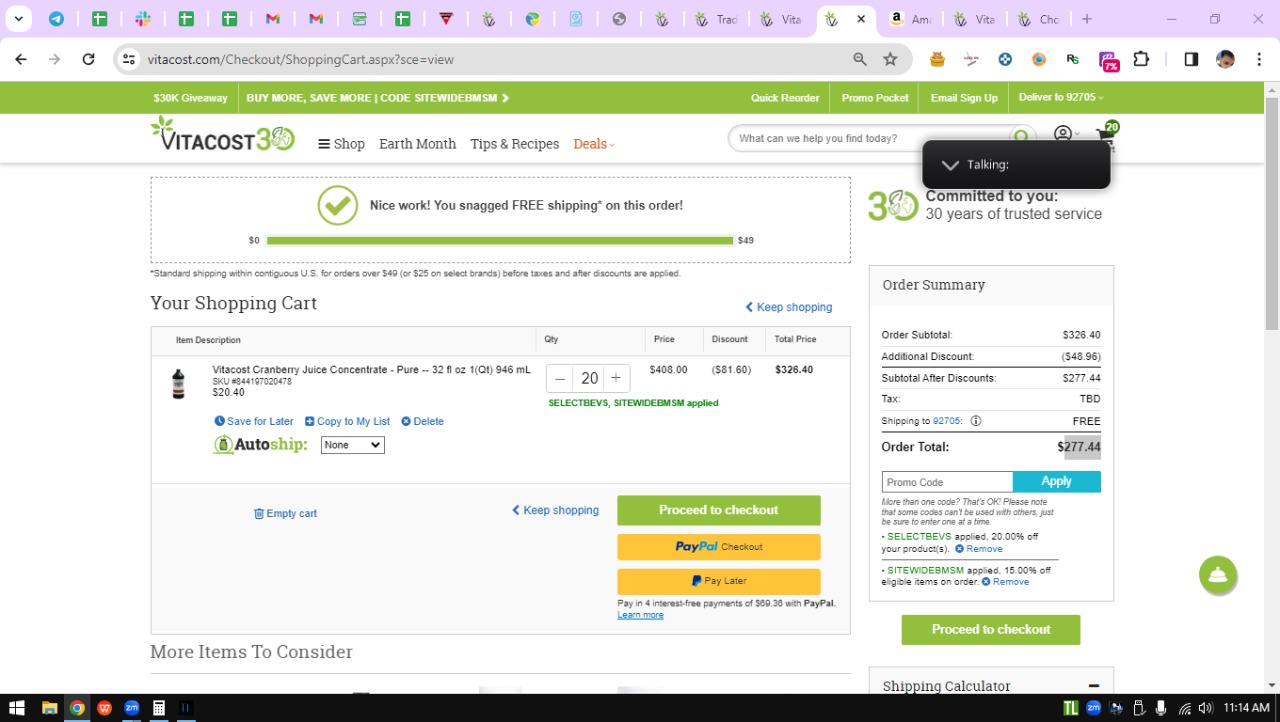Viewport: 1280px width, 722px height.
Task: Click Keep shopping beside Proceed to checkout
Action: pos(555,510)
